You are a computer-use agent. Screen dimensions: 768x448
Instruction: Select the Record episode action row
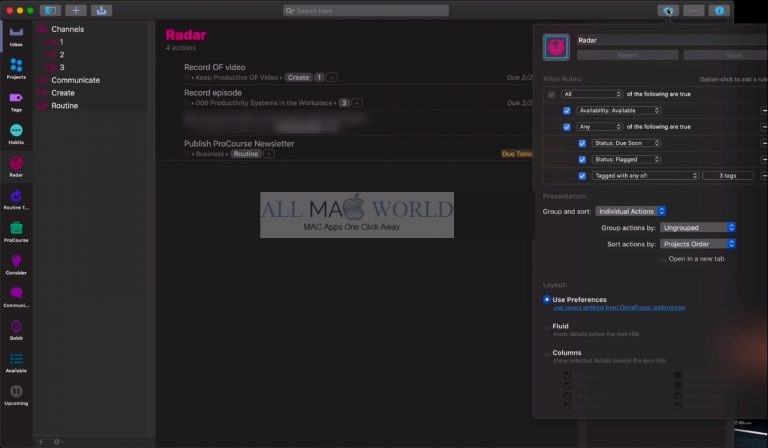click(347, 97)
